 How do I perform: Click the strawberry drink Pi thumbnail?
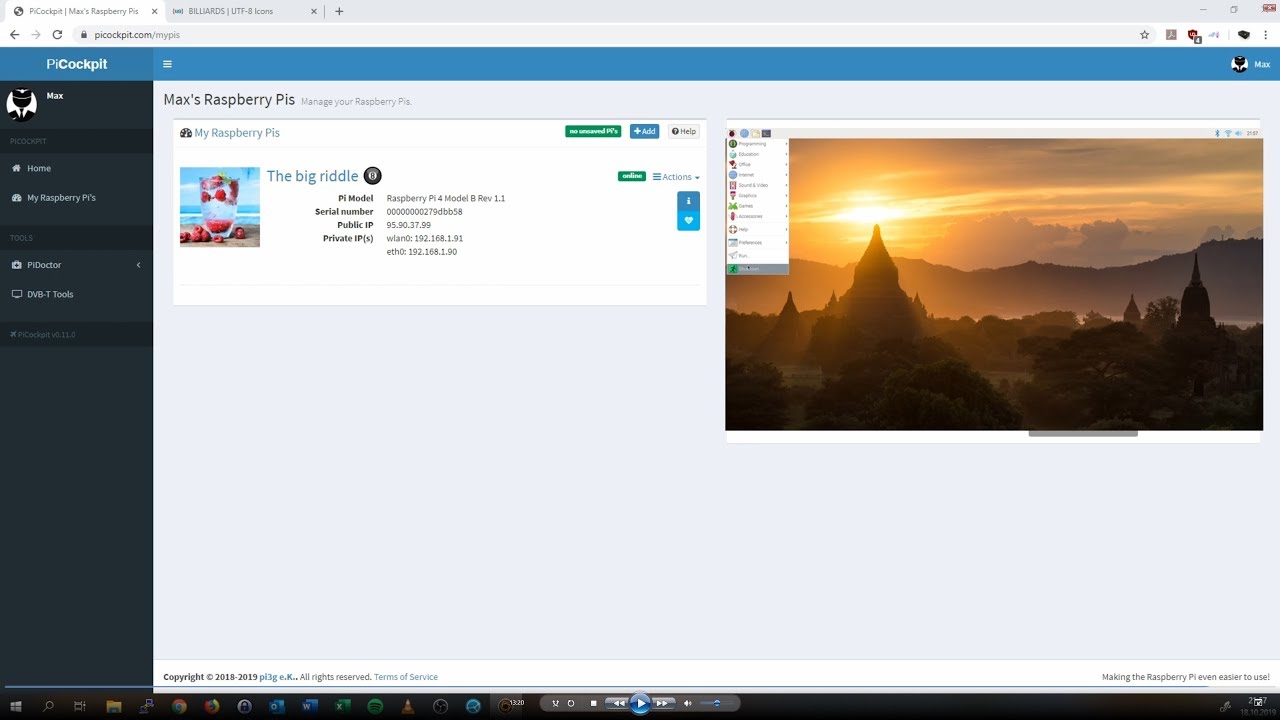click(220, 207)
